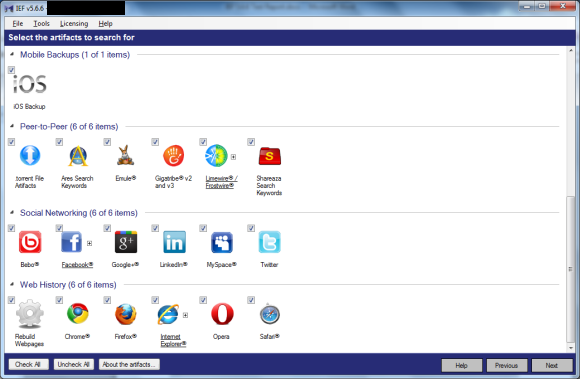The height and width of the screenshot is (379, 580).
Task: Uncheck the Ares Search Keywords checkbox
Action: coord(59,142)
